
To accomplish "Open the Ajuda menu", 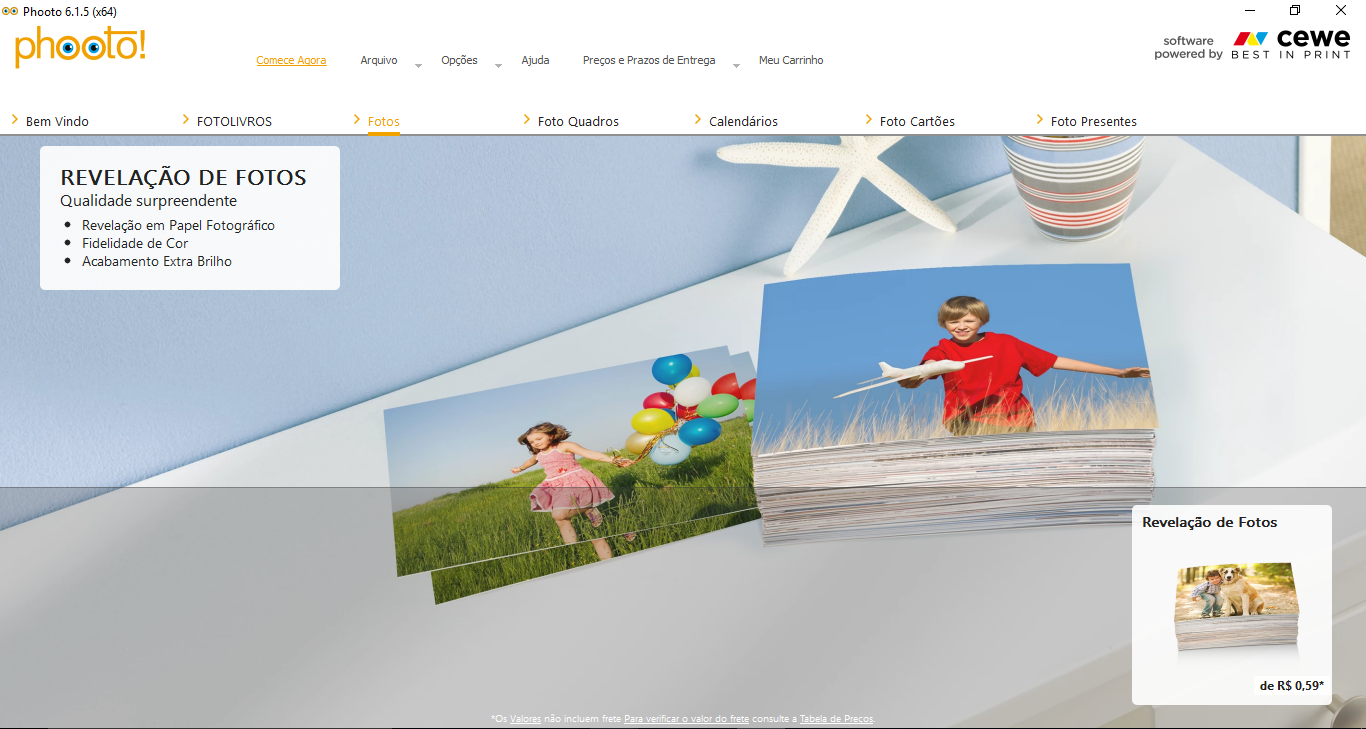I will (535, 60).
